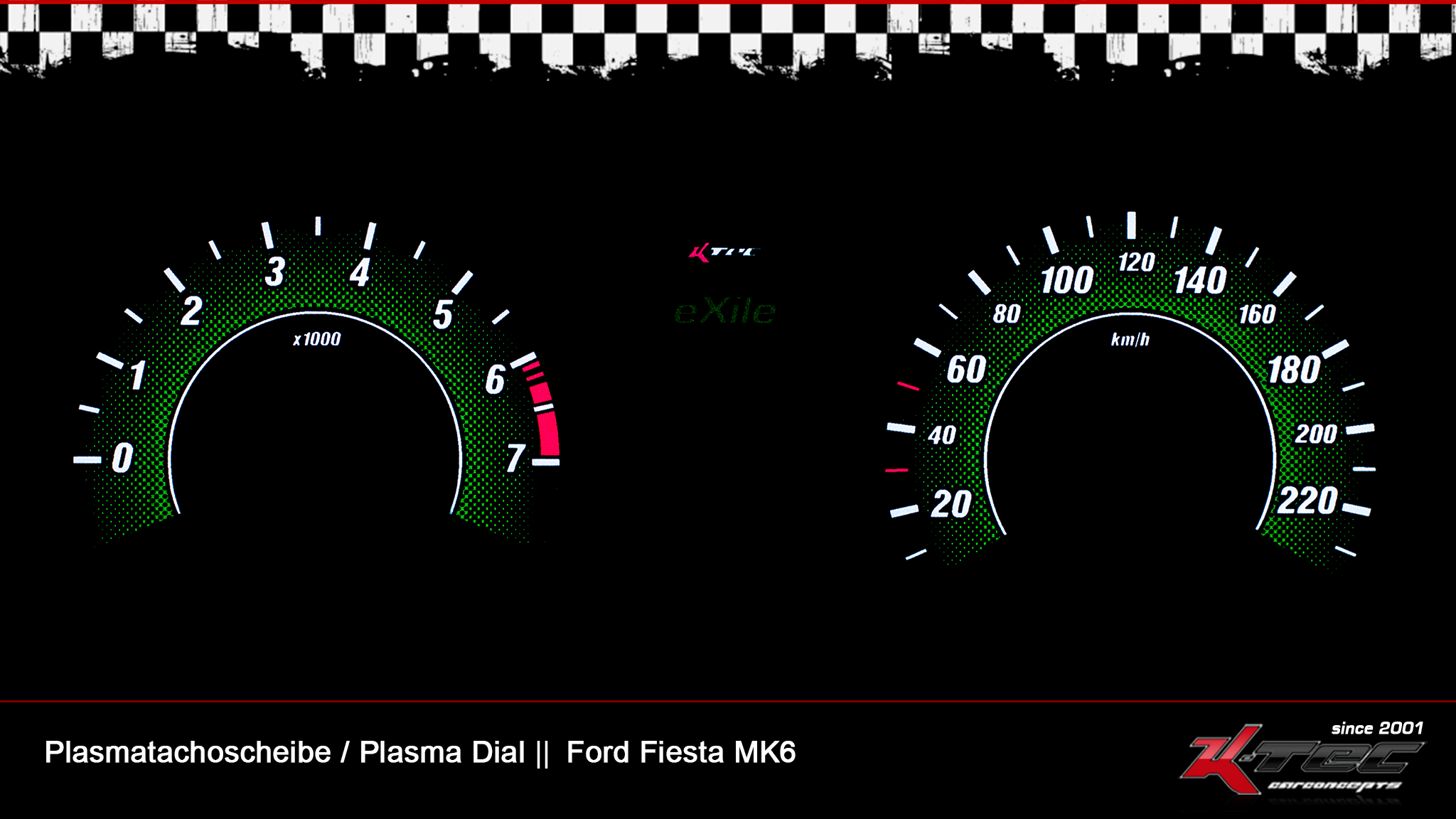Click the K-Tec carconcepts logo
The height and width of the screenshot is (819, 1456).
[x=1302, y=761]
